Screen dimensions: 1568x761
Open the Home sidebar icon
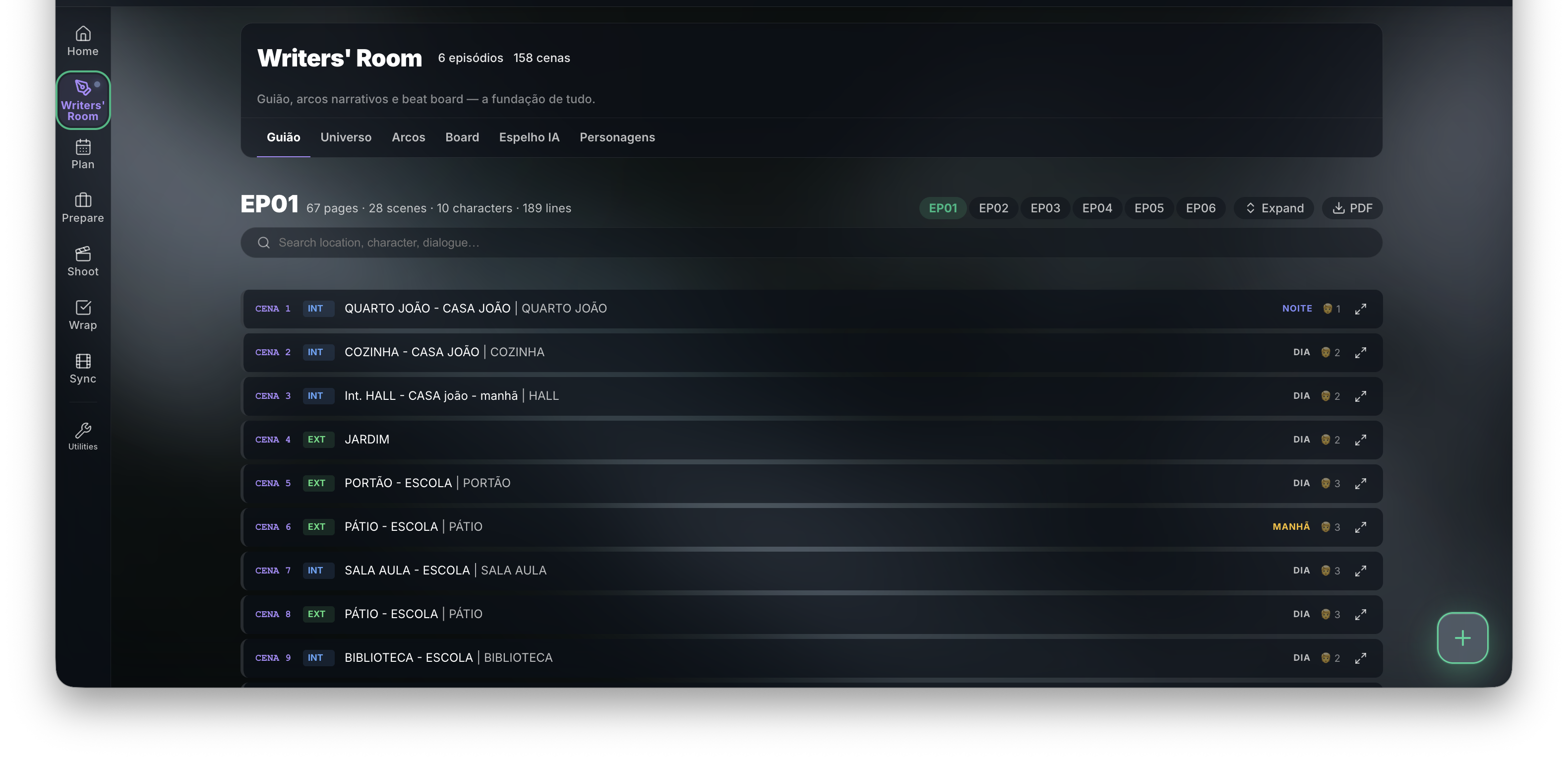83,41
